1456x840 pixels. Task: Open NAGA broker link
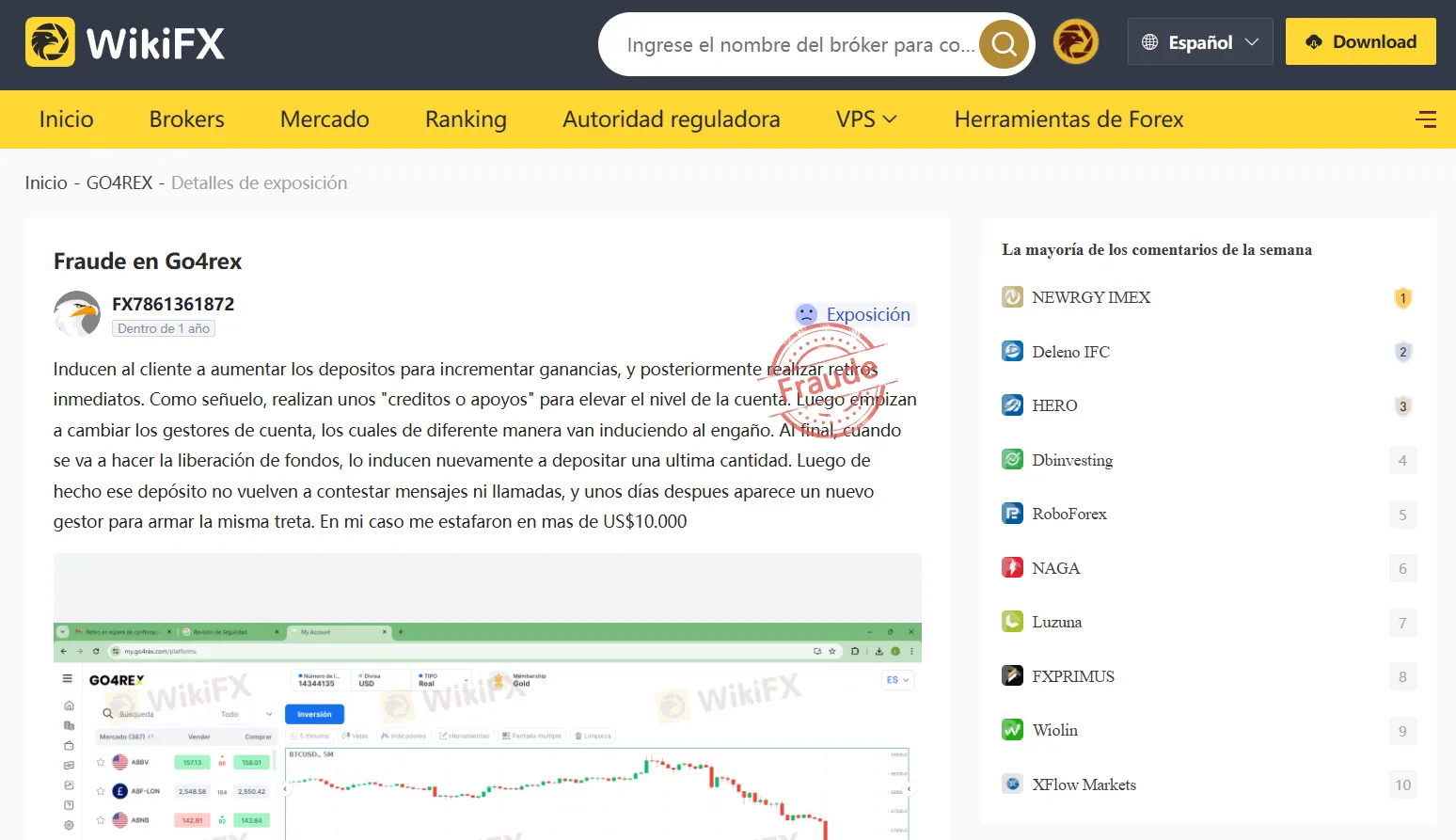[1056, 568]
